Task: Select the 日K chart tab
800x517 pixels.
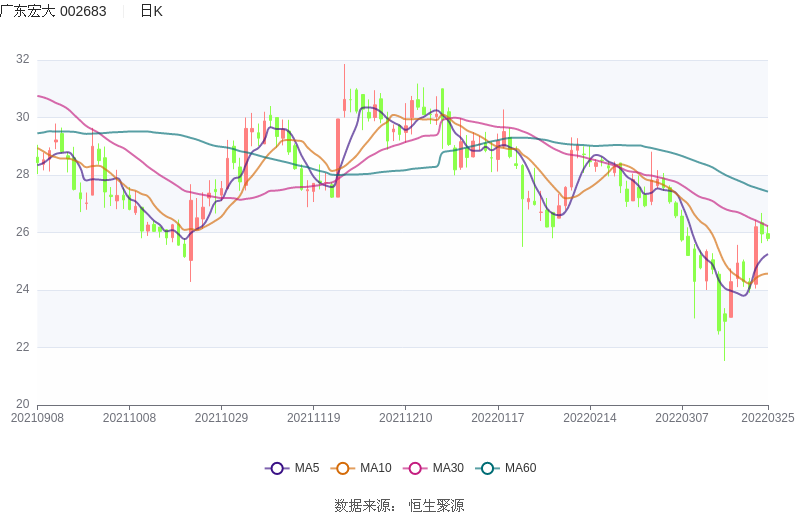Action: click(151, 11)
